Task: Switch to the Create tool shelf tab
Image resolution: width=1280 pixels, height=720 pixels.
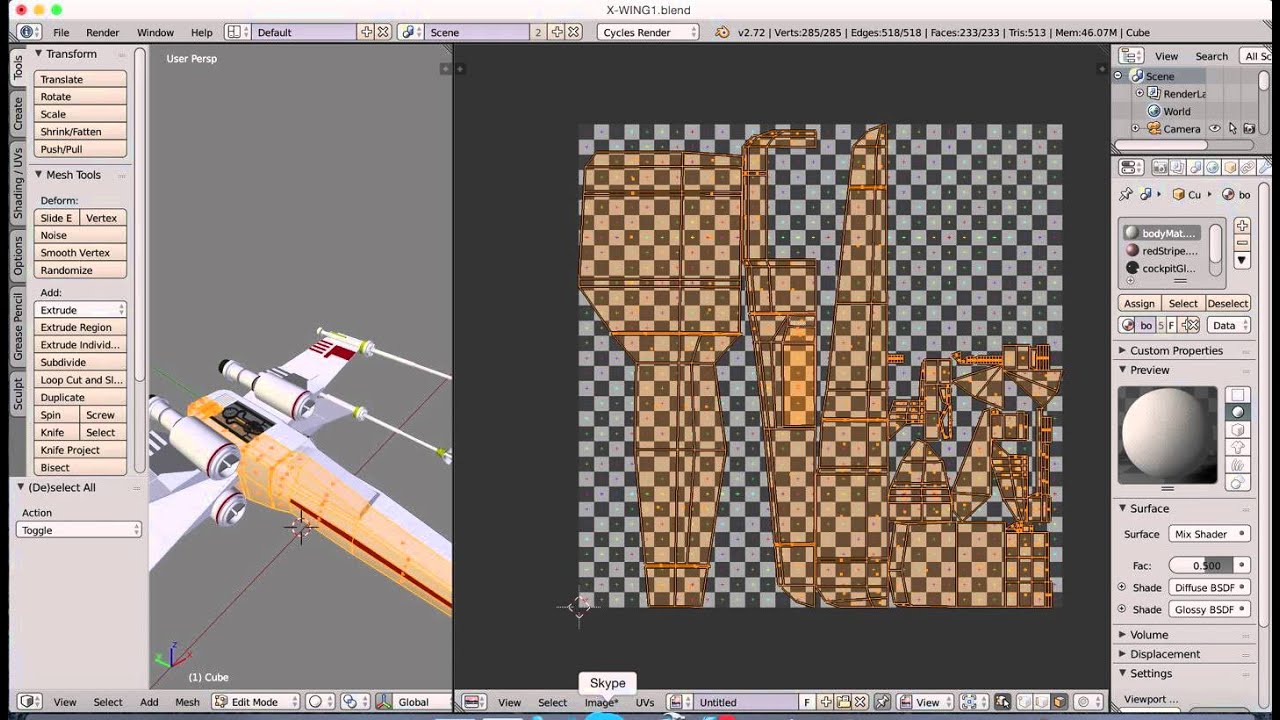Action: click(x=18, y=113)
